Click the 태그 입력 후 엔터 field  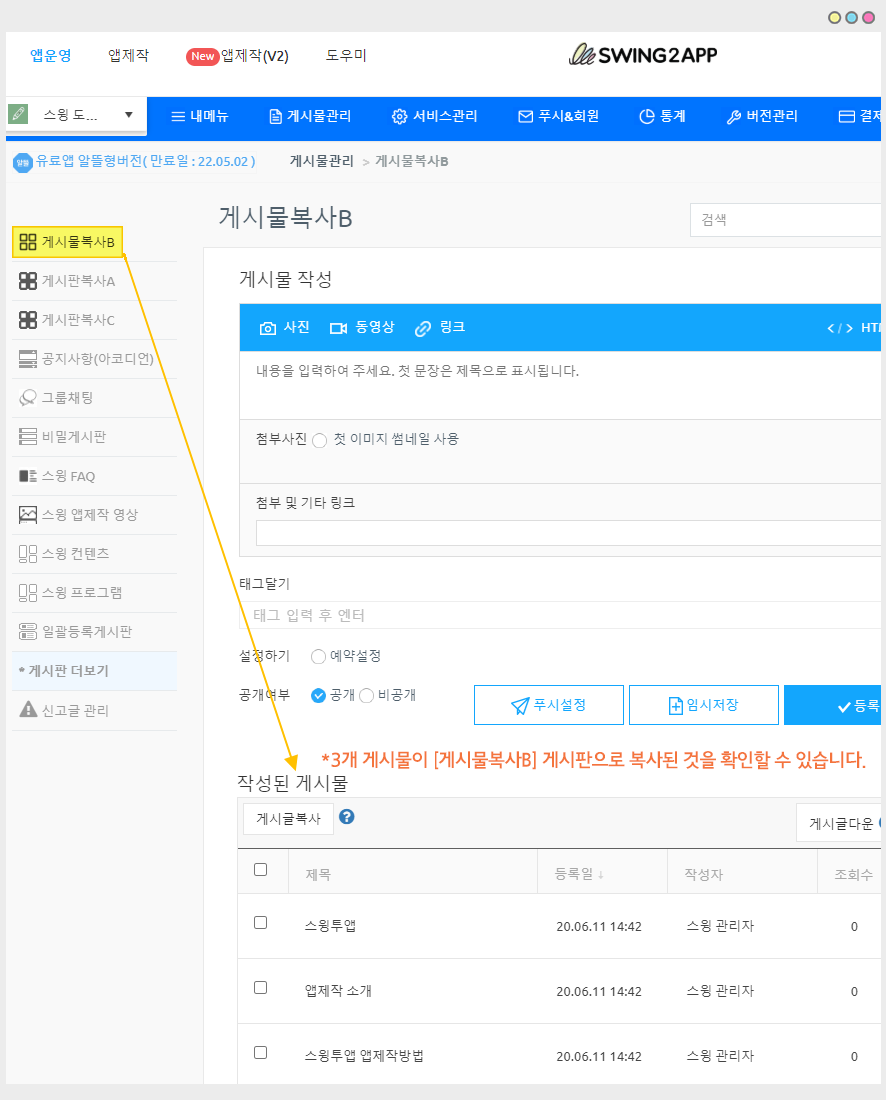point(560,615)
